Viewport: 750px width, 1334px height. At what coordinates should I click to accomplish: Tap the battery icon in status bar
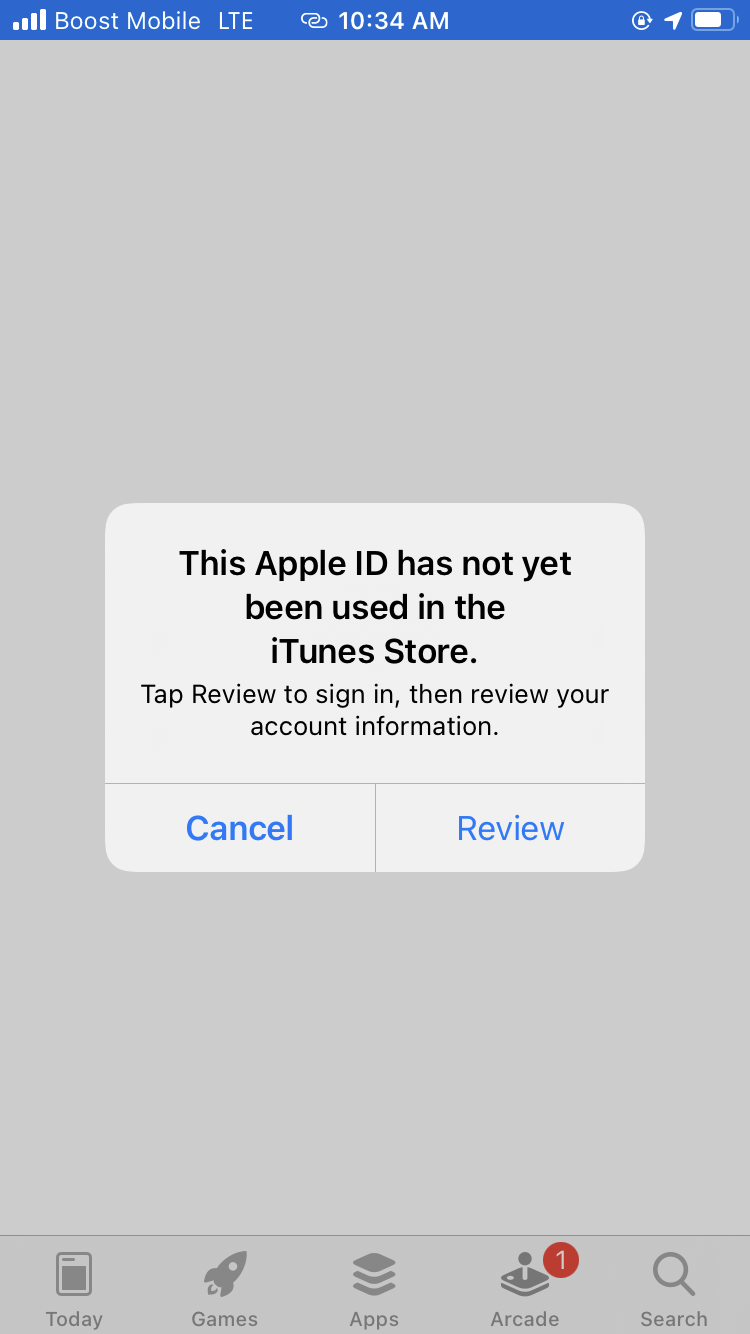pyautogui.click(x=714, y=20)
